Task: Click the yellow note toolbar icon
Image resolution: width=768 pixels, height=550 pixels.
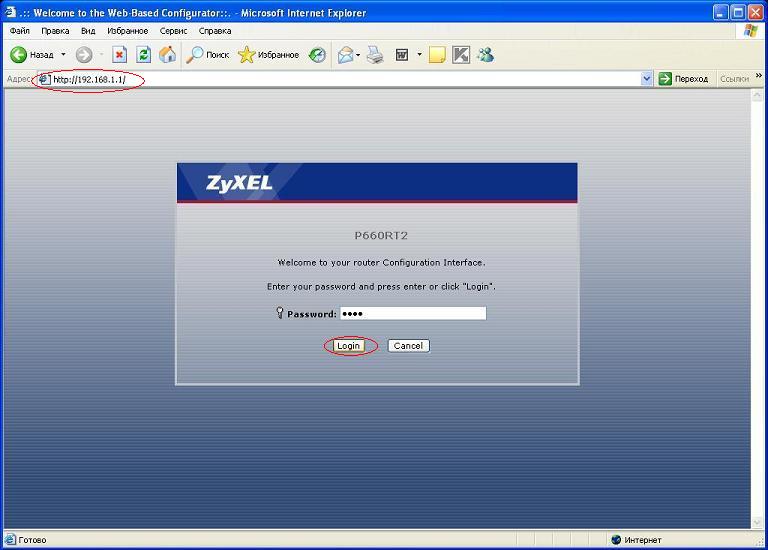Action: 437,54
